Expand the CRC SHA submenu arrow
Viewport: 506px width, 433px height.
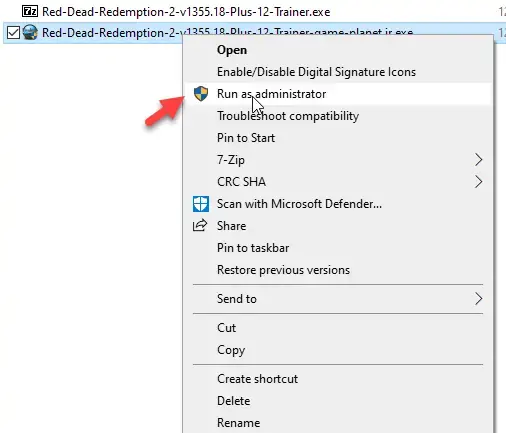click(478, 182)
